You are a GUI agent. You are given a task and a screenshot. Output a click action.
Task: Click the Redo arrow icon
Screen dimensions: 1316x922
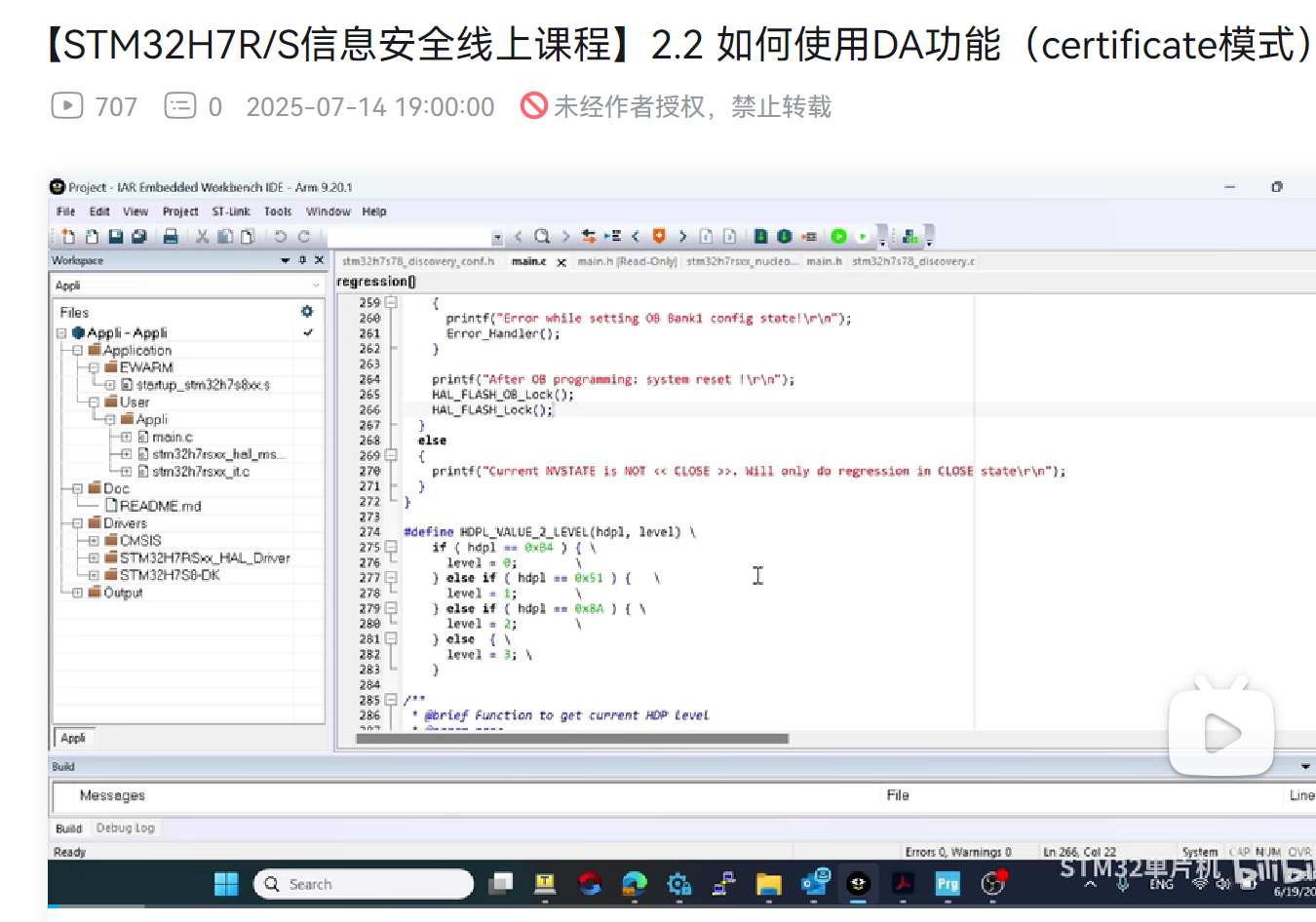tap(303, 236)
